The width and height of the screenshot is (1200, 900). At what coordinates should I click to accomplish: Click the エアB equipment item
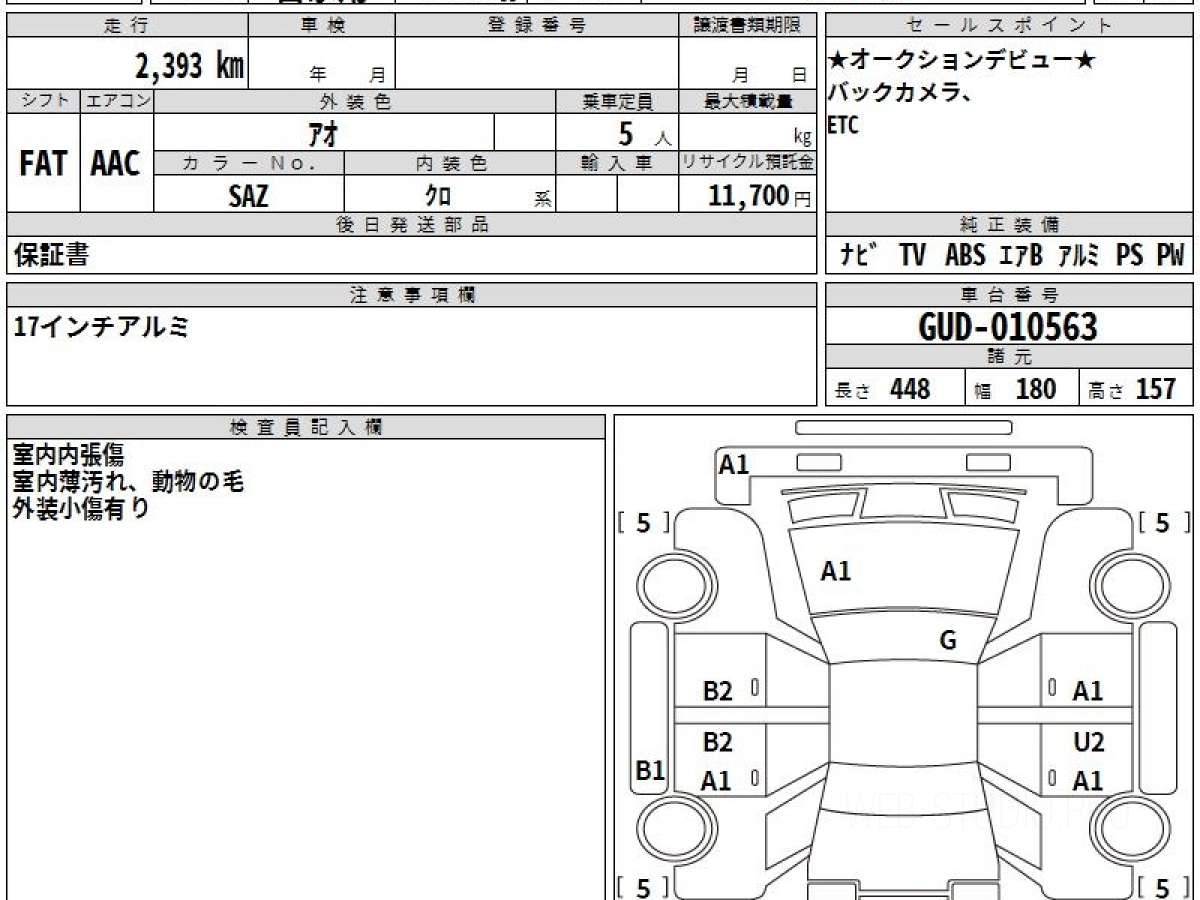(x=1021, y=256)
